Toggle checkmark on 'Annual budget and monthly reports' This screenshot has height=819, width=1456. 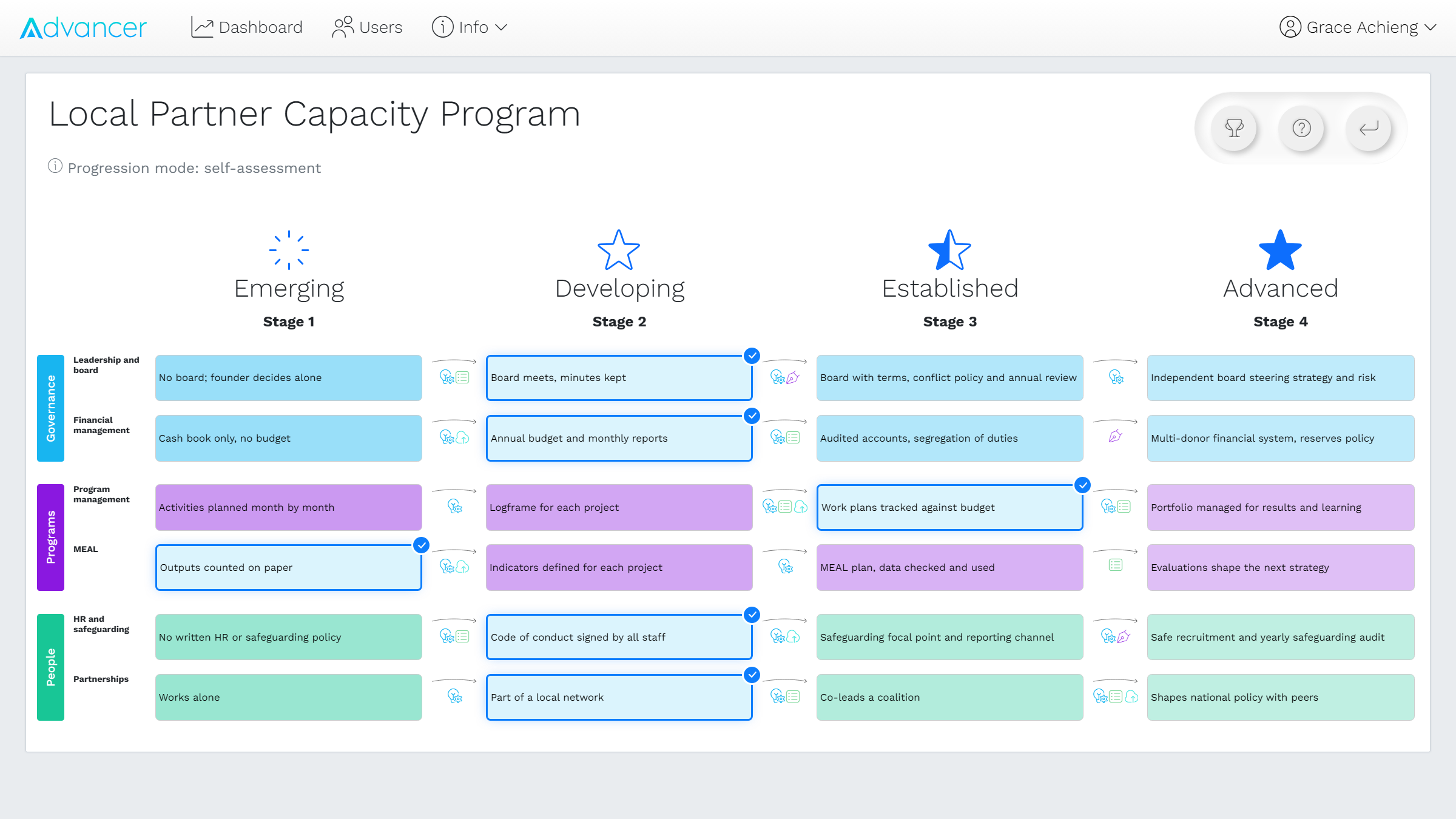[x=752, y=416]
